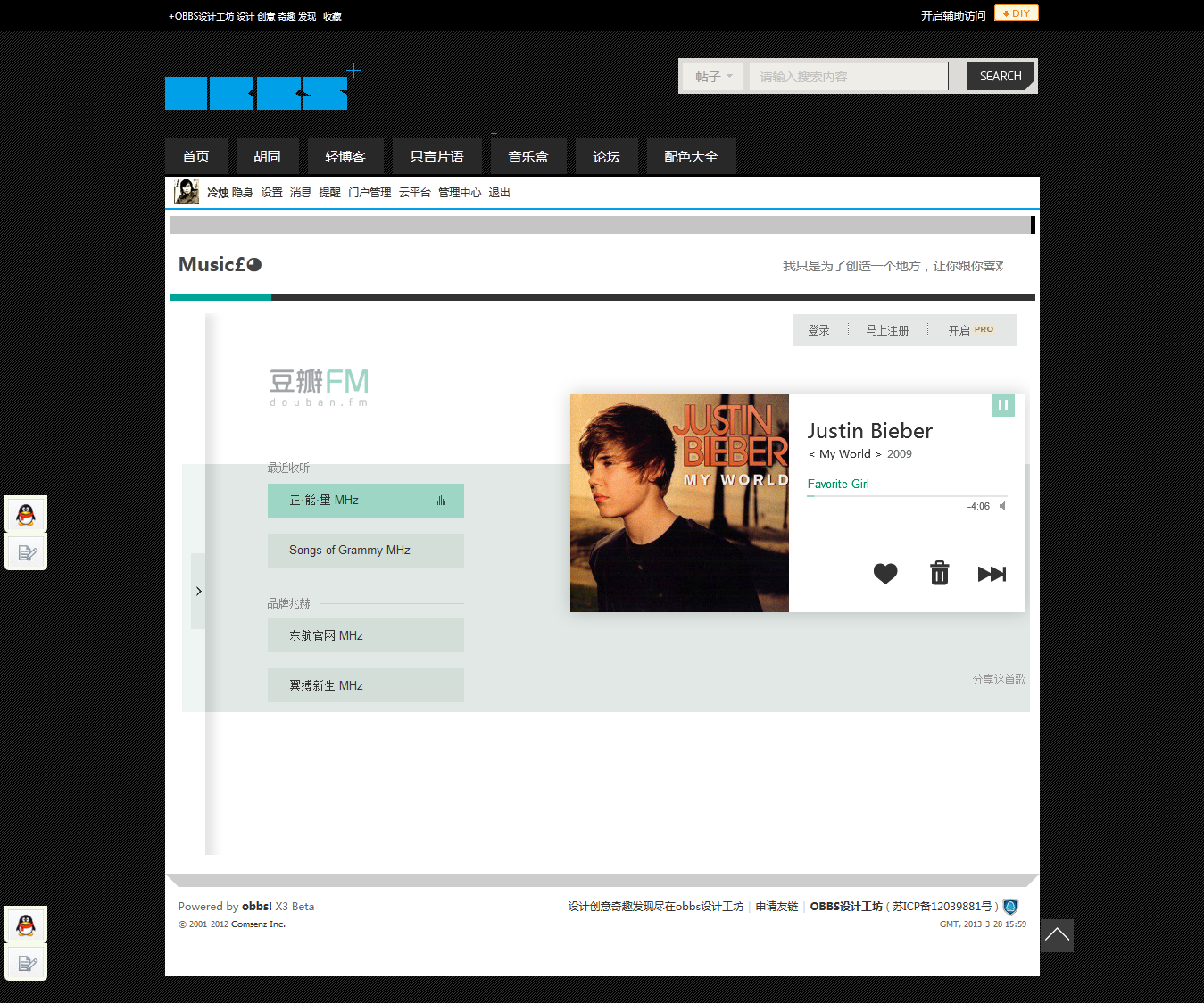Click 收藏 in the top bar

pos(332,17)
